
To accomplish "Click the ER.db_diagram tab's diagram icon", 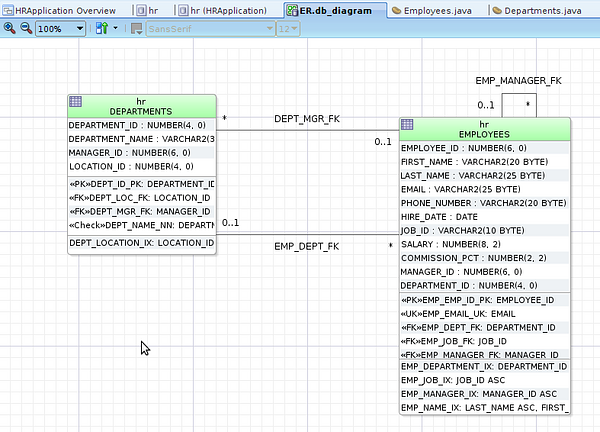I will tap(291, 9).
